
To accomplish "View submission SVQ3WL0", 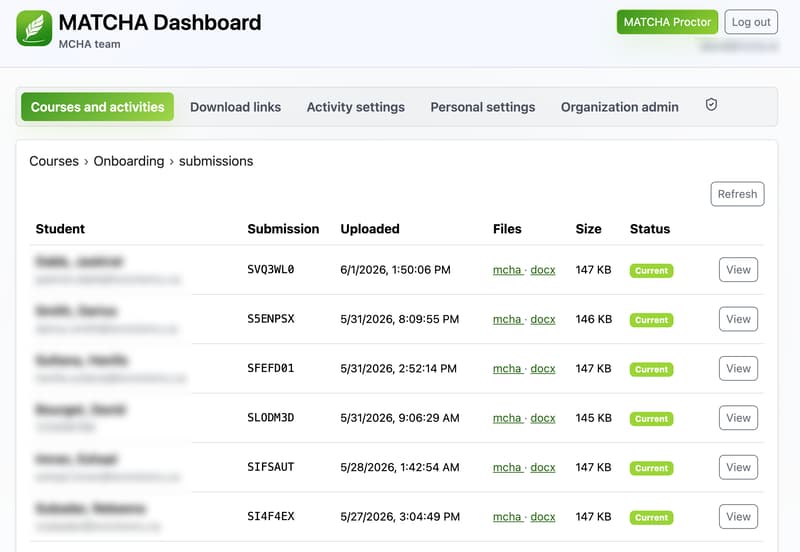I will pos(738,269).
